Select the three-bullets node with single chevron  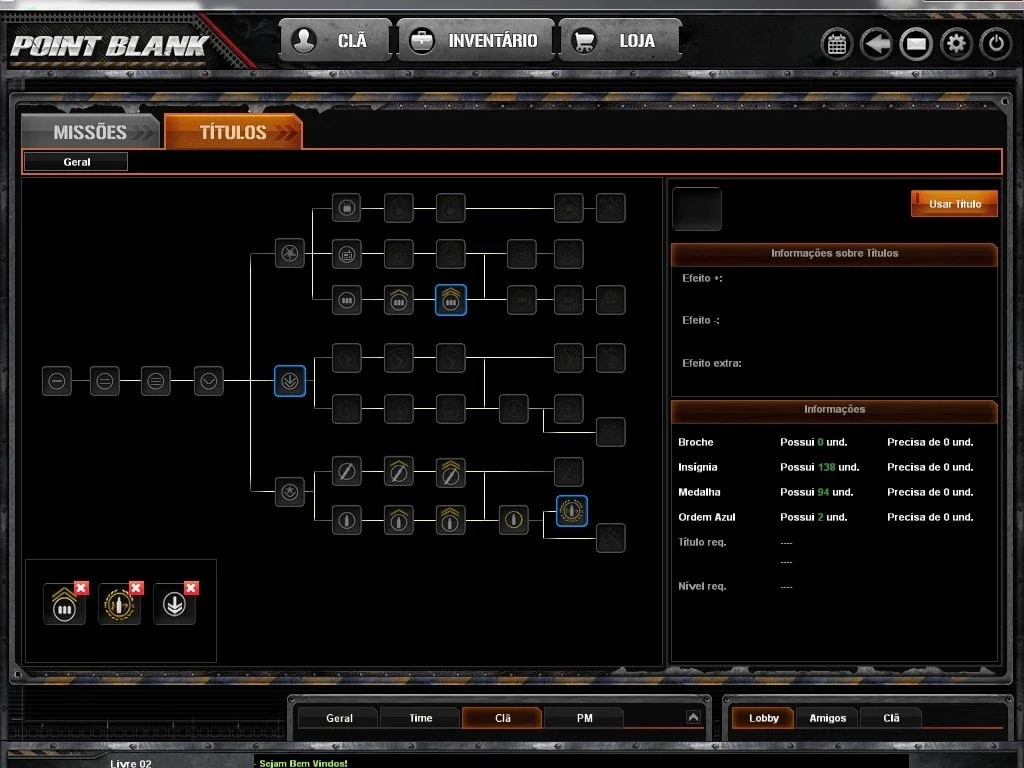(398, 300)
